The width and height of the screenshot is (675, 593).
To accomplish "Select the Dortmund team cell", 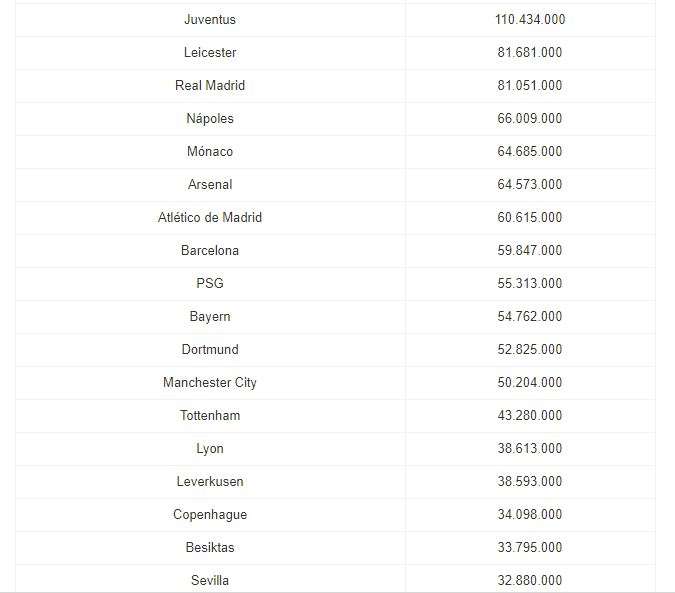I will (210, 349).
